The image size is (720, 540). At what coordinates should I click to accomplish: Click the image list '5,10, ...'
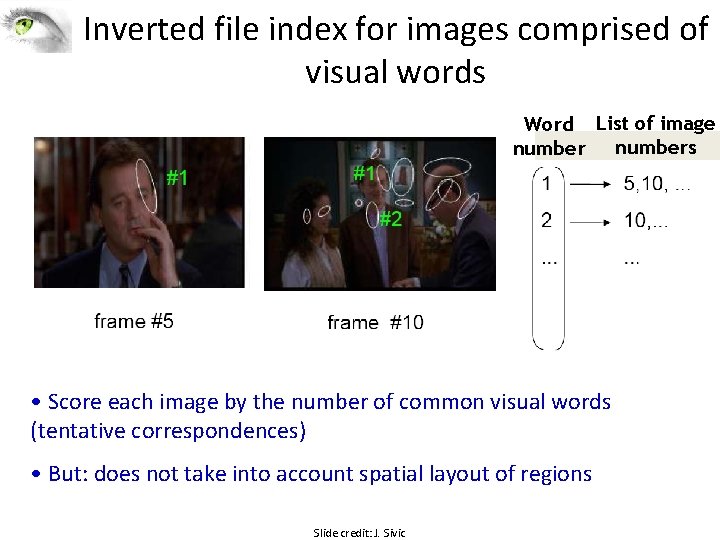(657, 184)
